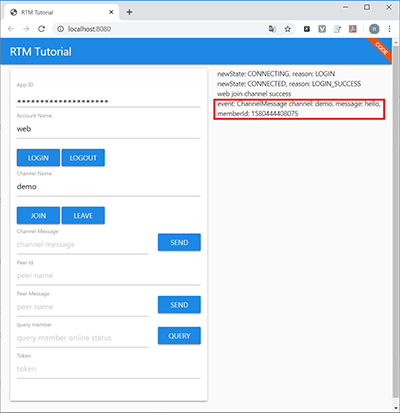Click the LOGOUT button
The height and width of the screenshot is (413, 400).
[x=83, y=158]
